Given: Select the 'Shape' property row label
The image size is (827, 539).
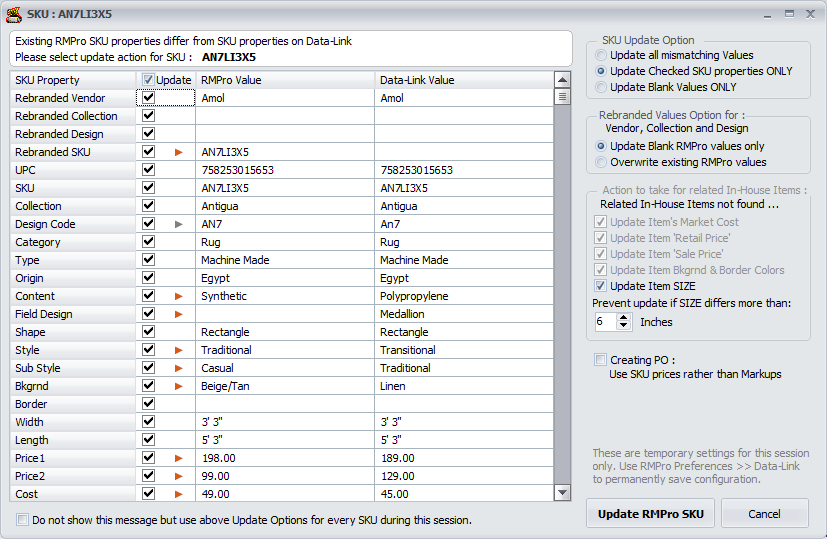Looking at the screenshot, I should (x=73, y=332).
